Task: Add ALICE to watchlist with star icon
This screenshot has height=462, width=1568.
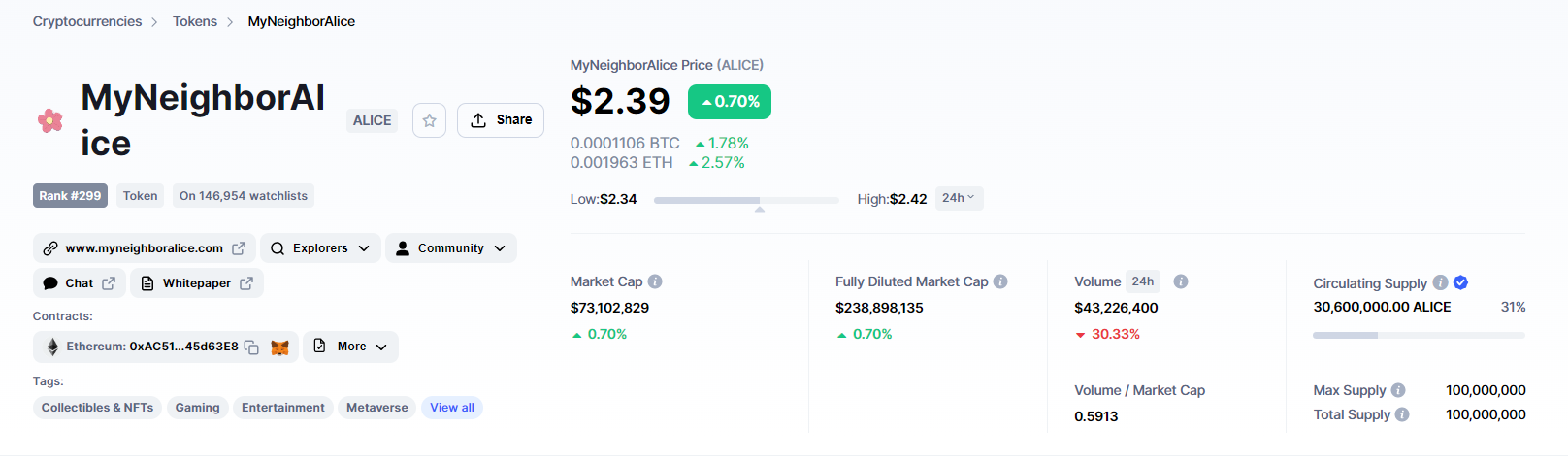Action: point(429,120)
